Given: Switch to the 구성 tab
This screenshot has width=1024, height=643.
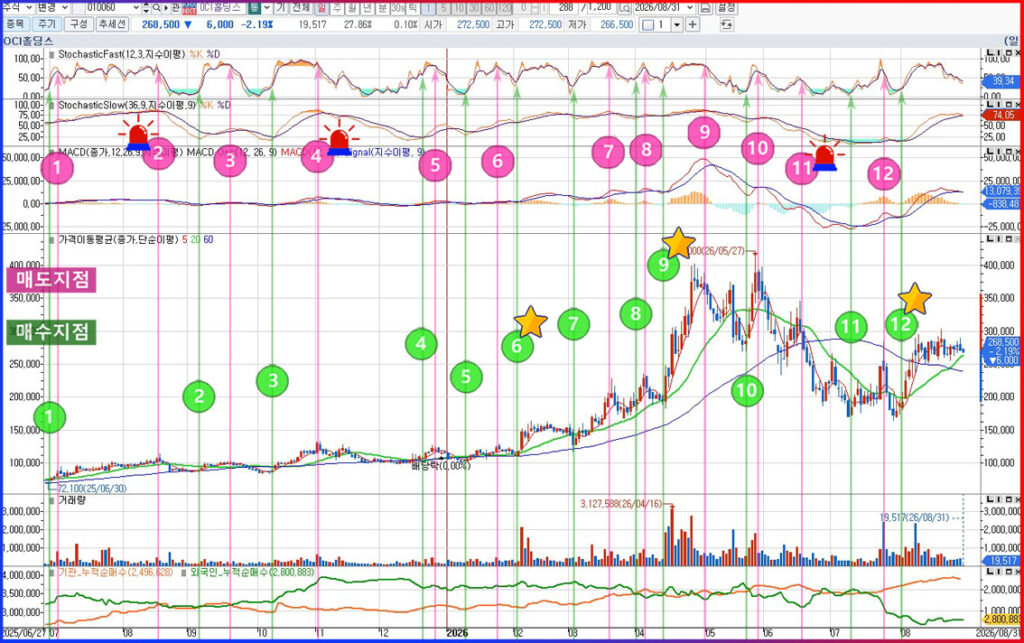Looking at the screenshot, I should (78, 24).
